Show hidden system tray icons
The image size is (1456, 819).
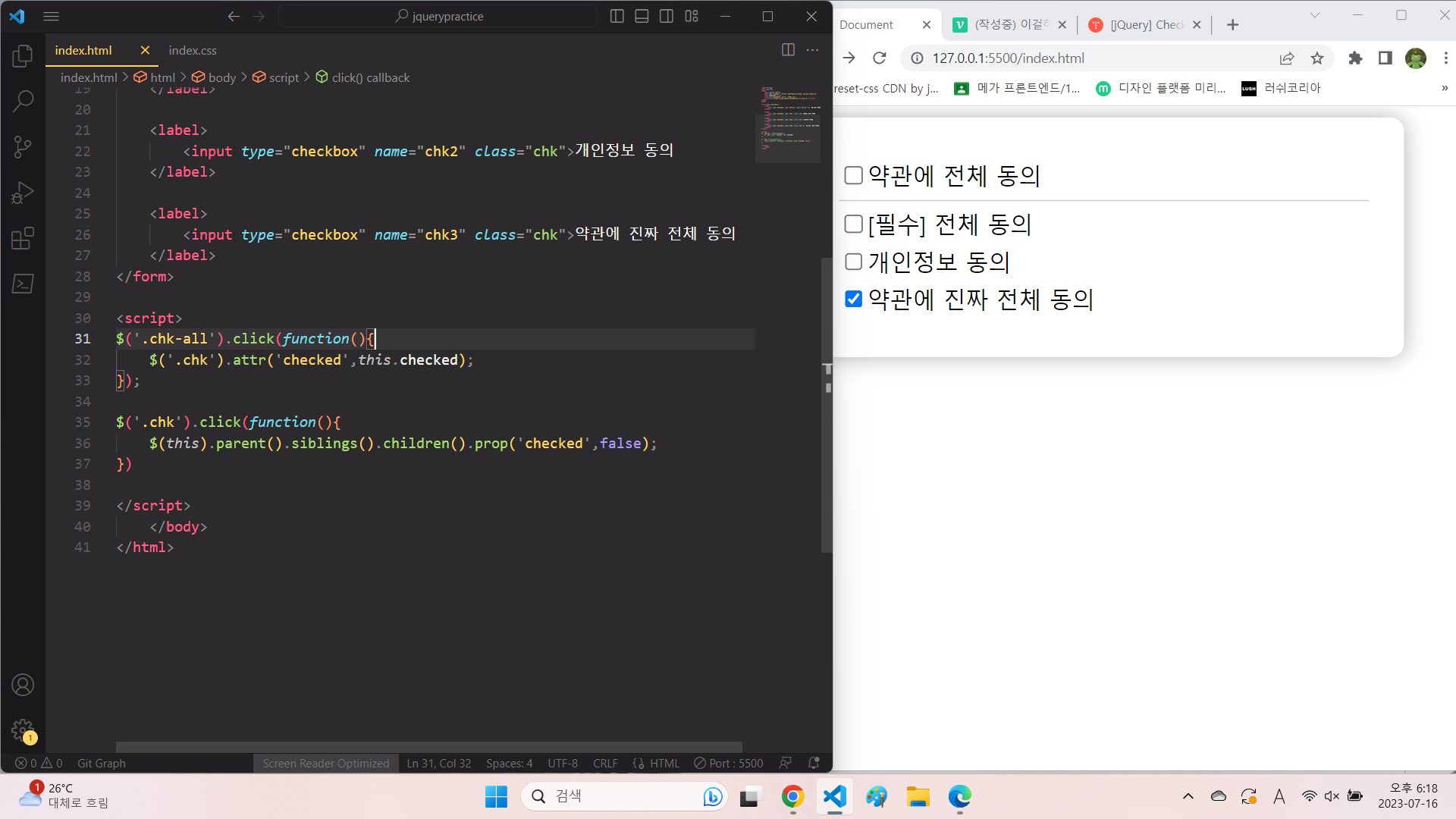(1188, 796)
